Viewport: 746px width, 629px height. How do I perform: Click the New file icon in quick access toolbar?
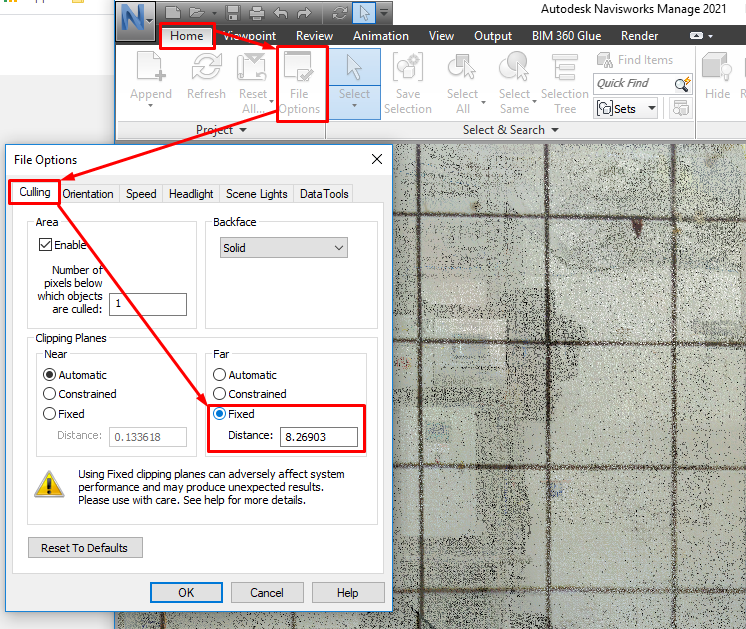click(173, 12)
